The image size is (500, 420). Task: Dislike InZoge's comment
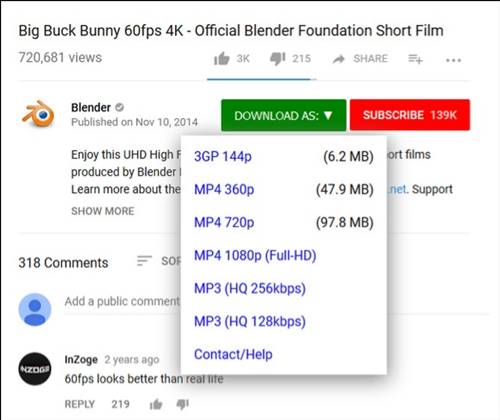click(182, 404)
